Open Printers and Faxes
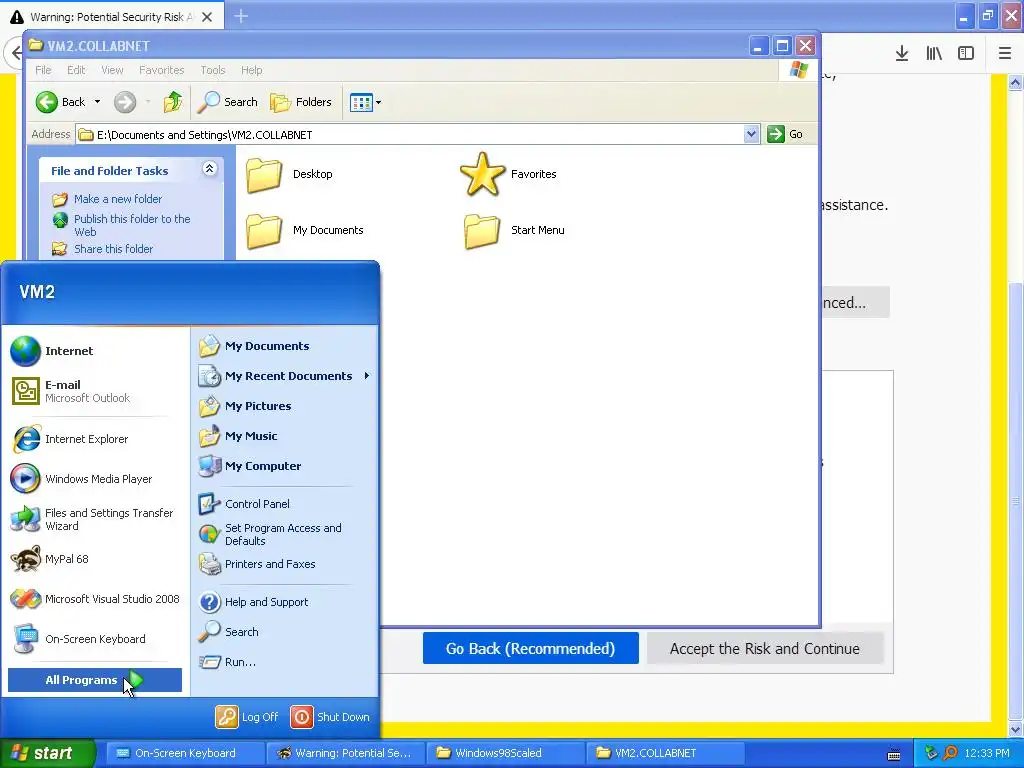The width and height of the screenshot is (1024, 768). (x=257, y=564)
